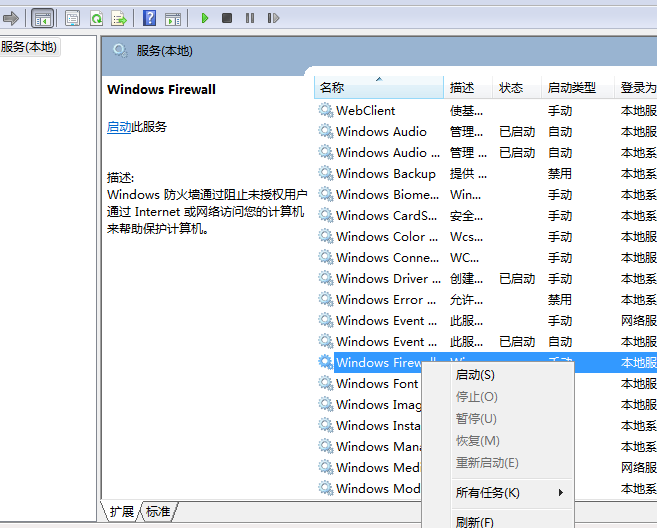Click the gear icon beside WebClient
The height and width of the screenshot is (528, 657).
click(326, 110)
